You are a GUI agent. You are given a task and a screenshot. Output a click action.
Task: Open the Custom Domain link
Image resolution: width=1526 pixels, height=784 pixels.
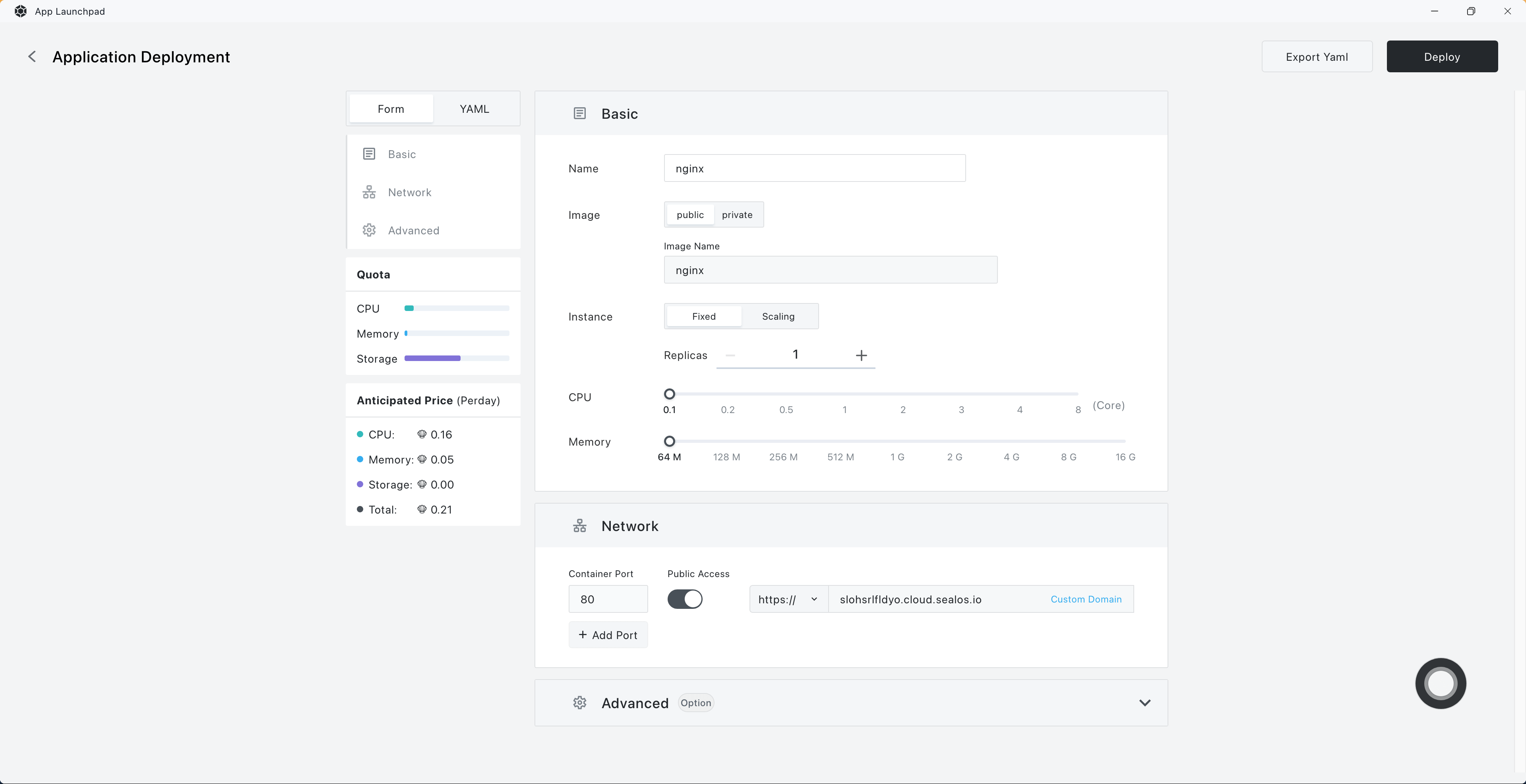pyautogui.click(x=1086, y=599)
